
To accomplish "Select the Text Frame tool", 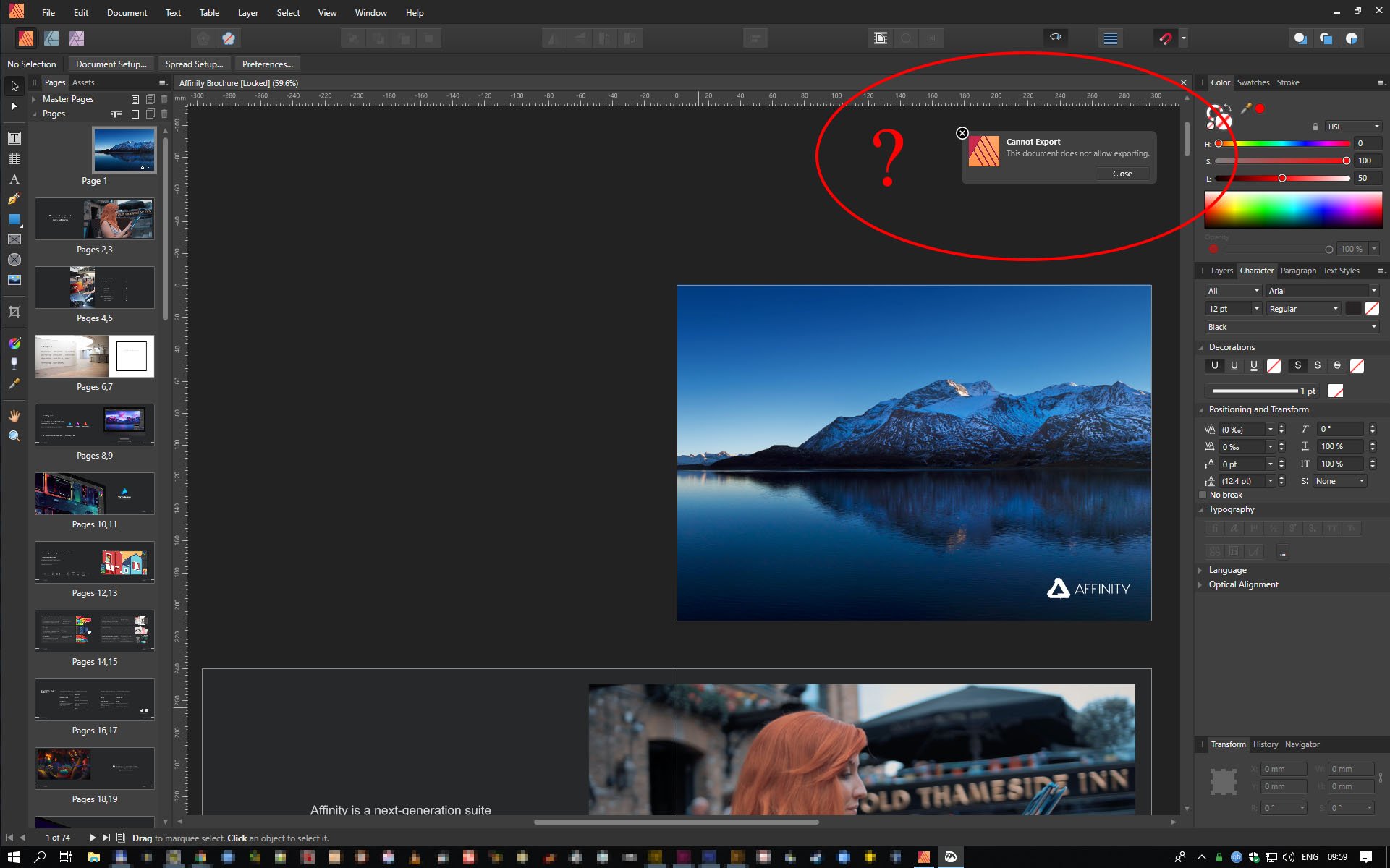I will [x=15, y=137].
